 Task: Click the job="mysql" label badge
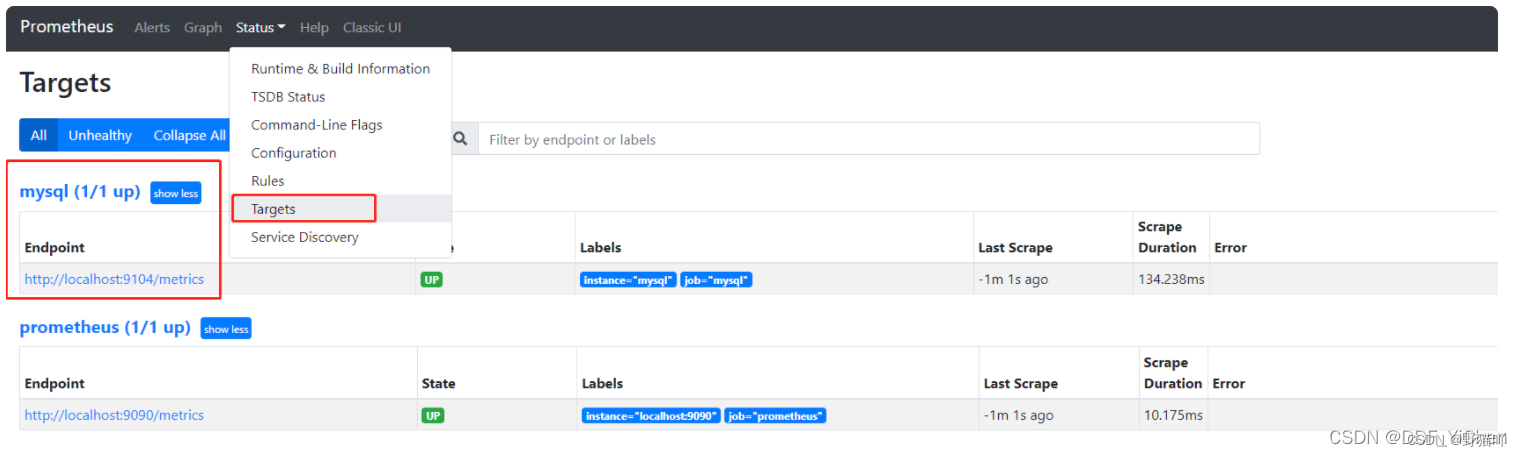(716, 280)
